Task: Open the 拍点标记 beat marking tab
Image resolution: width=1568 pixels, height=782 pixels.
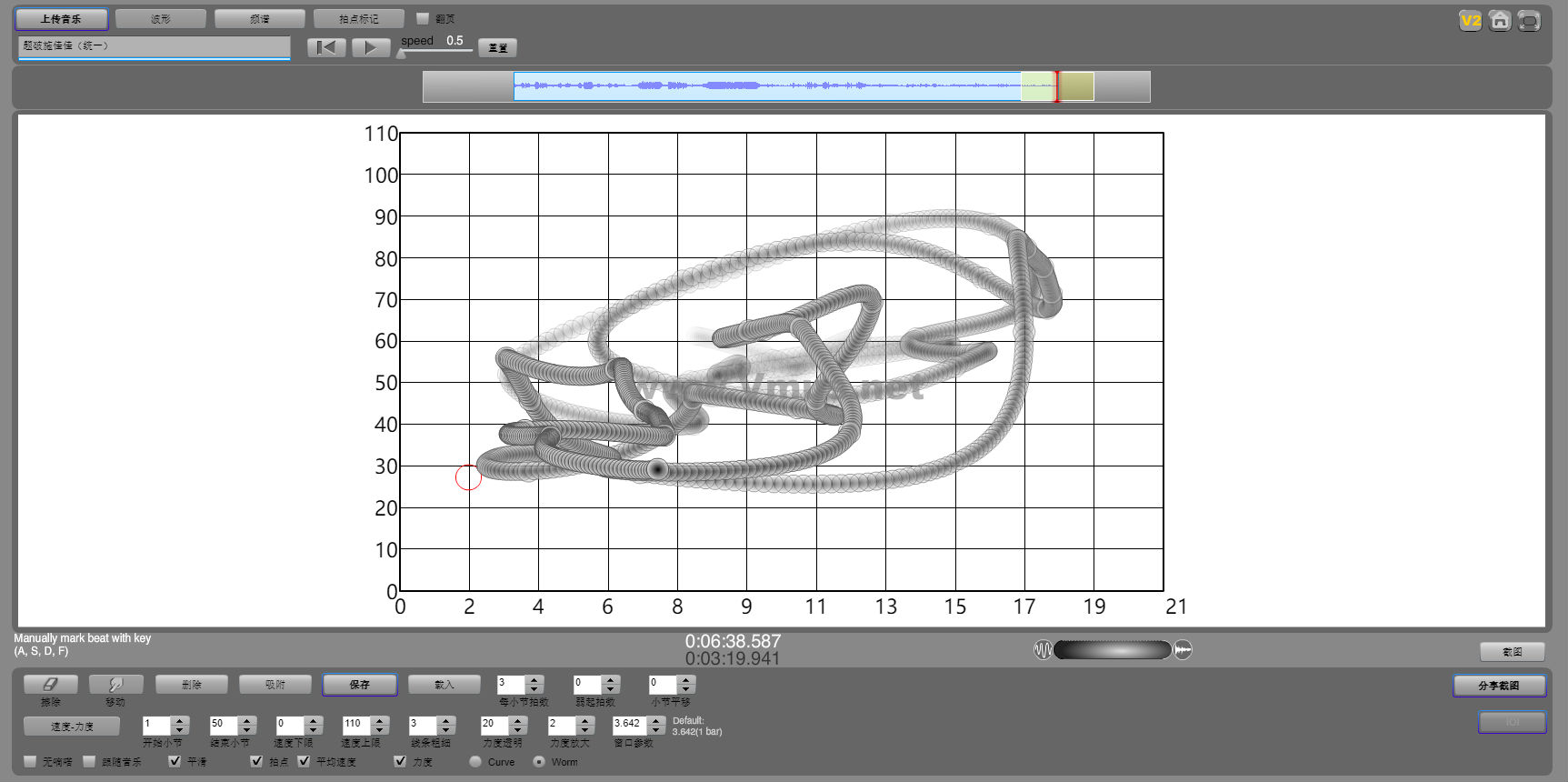Action: [359, 19]
